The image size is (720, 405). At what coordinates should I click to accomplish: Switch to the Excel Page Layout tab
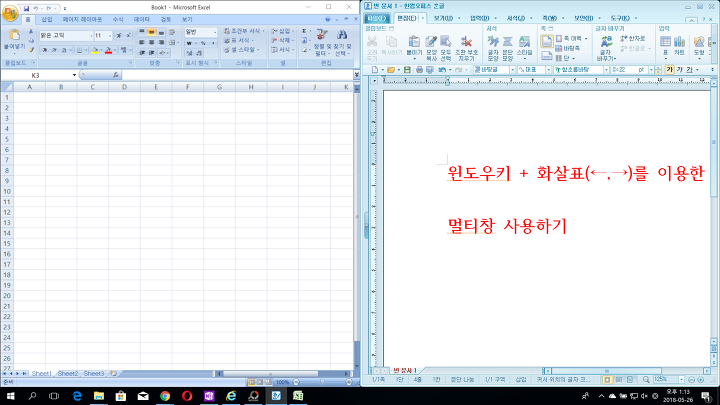[x=82, y=20]
